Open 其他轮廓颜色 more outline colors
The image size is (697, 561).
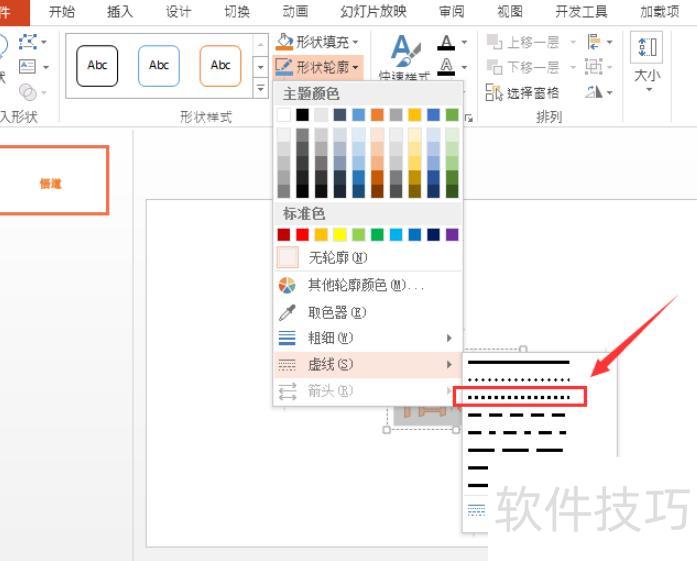pyautogui.click(x=368, y=285)
